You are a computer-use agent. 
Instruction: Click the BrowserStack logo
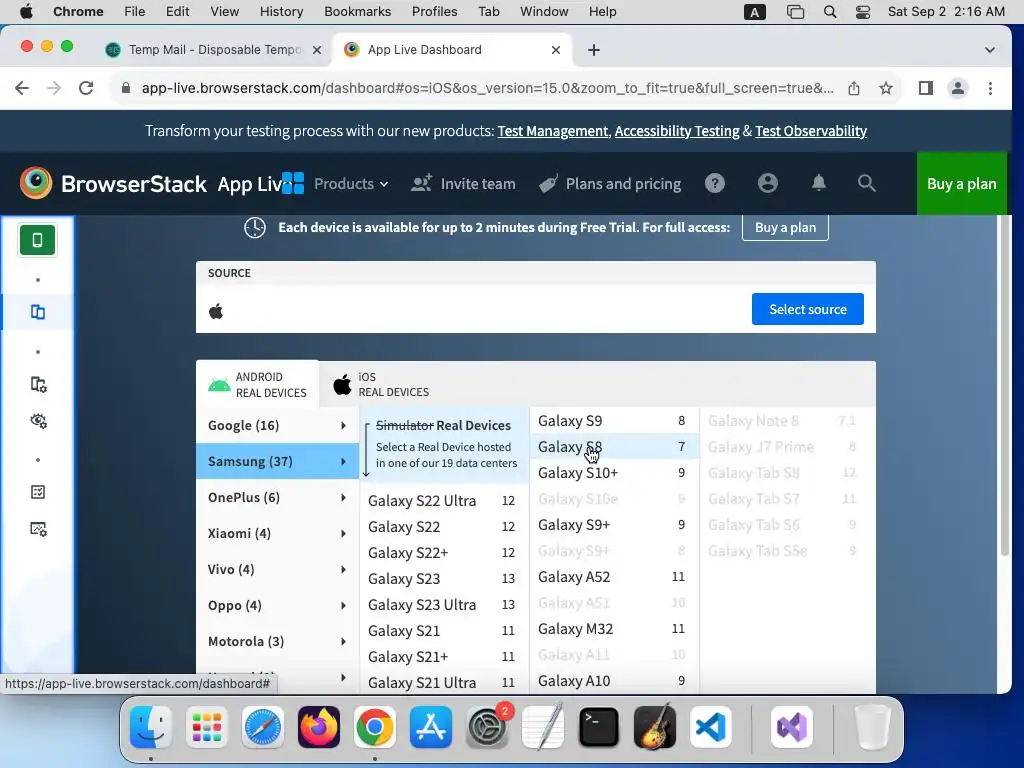113,184
